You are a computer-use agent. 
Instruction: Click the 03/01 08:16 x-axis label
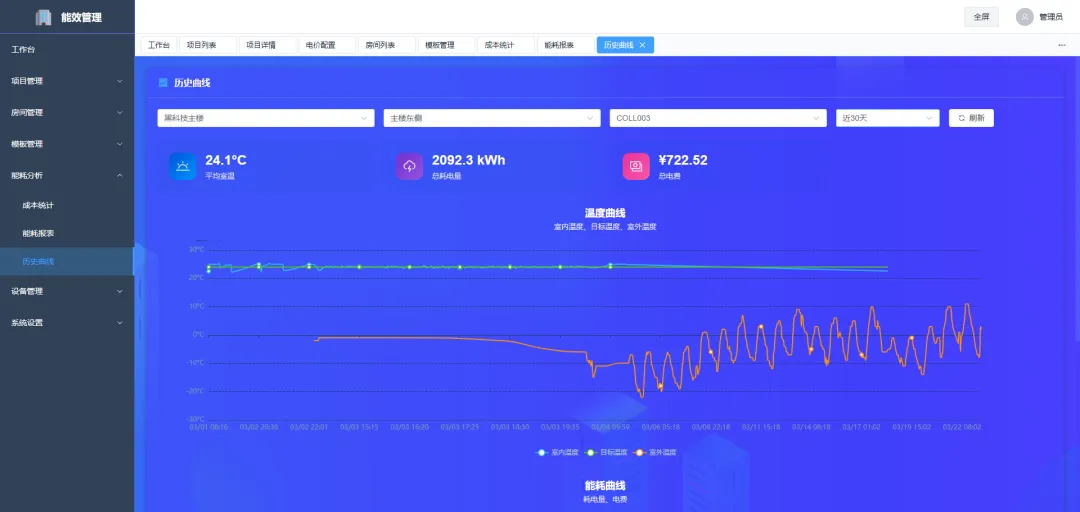(209, 427)
